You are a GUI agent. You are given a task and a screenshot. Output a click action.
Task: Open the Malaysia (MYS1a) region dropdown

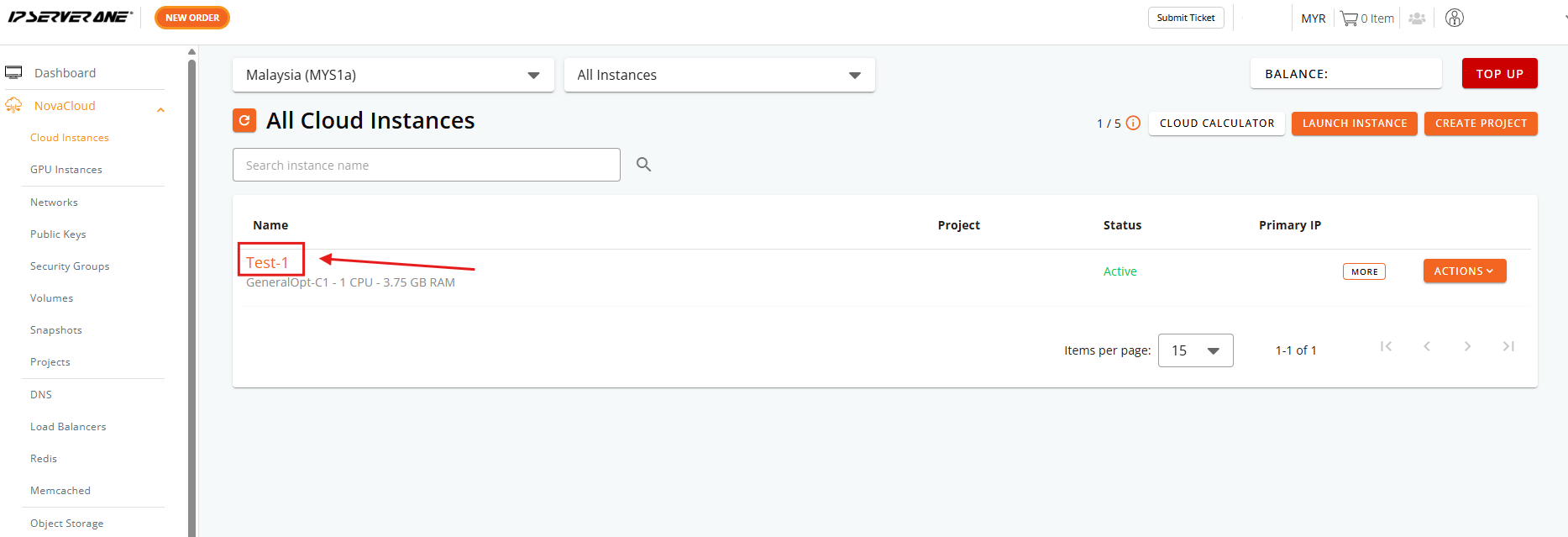[x=393, y=75]
